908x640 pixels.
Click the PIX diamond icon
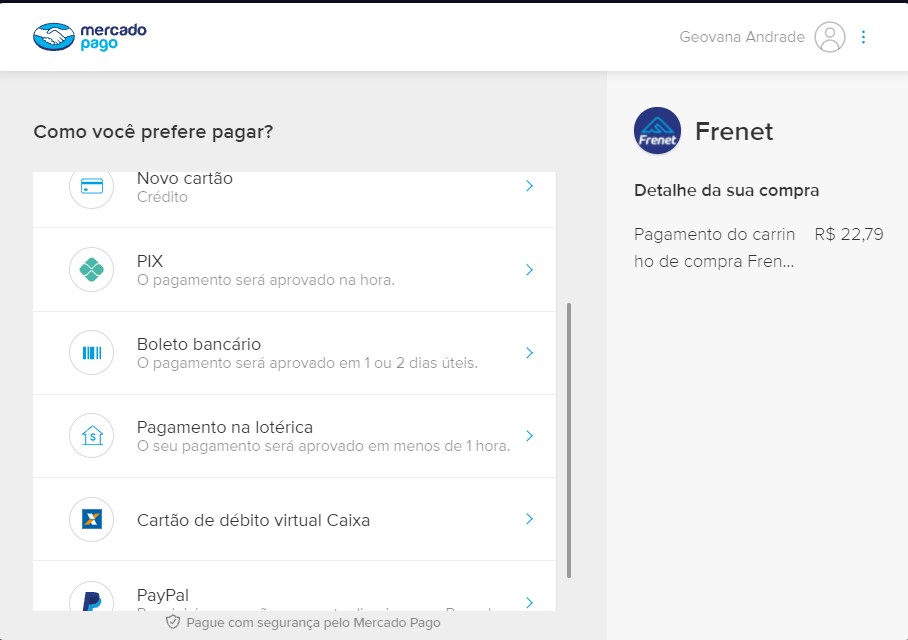[x=92, y=270]
